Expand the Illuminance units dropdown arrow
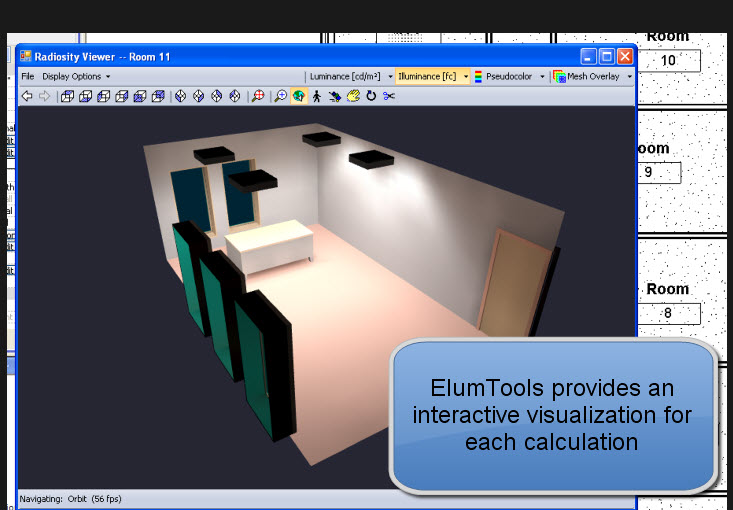733x510 pixels. [x=466, y=77]
